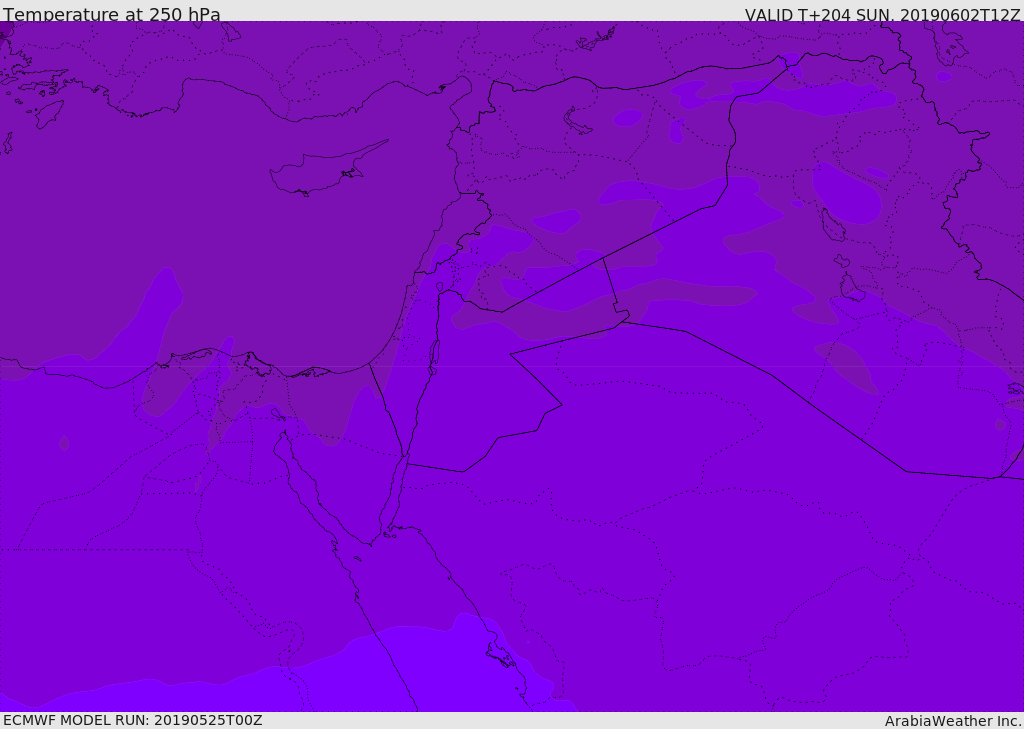Click the 'Temperature at 250 hPa' title text
The image size is (1024, 729).
(112, 14)
